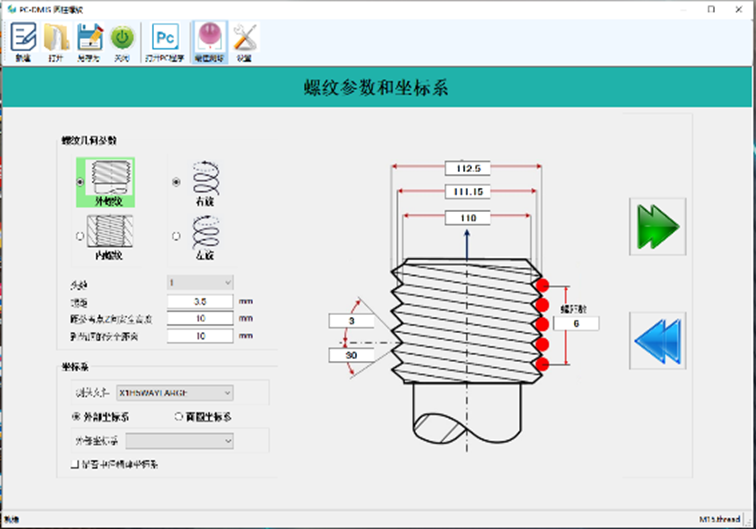Expand the dropdown showing value 1
Image resolution: width=756 pixels, height=529 pixels.
(x=200, y=283)
